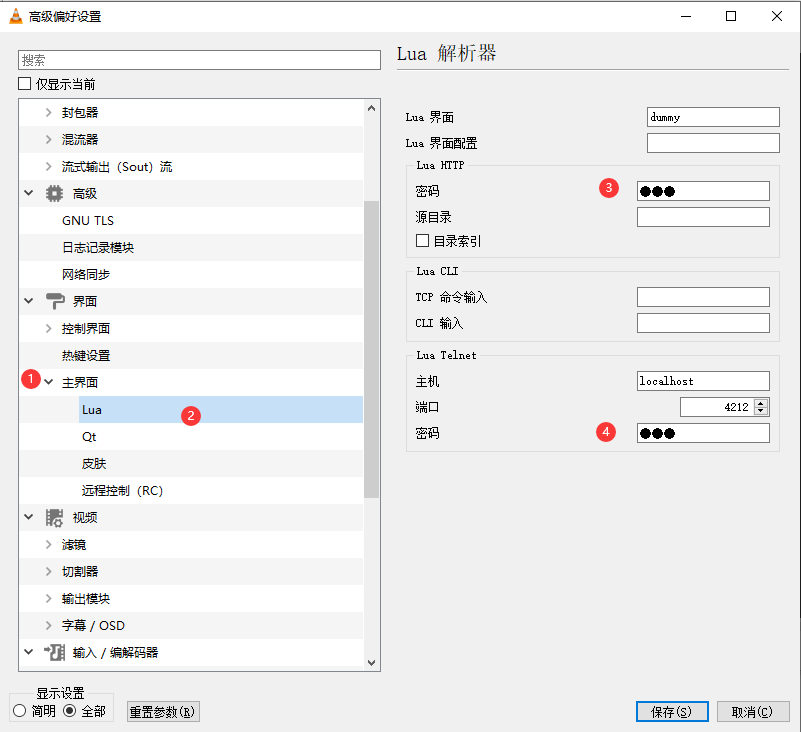Expand the 滤镜 node under 视频
801x732 pixels.
pyautogui.click(x=48, y=544)
